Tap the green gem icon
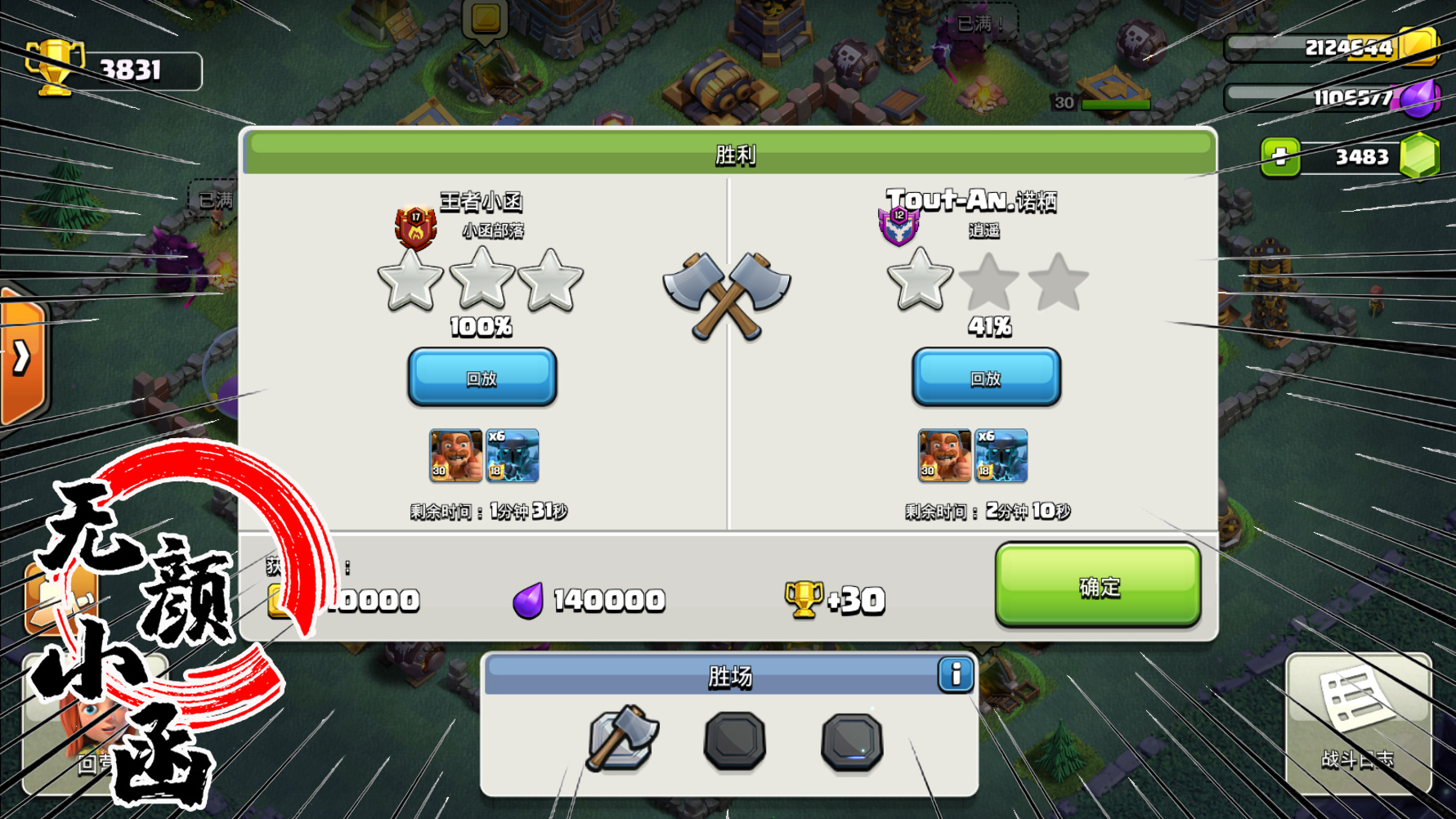This screenshot has height=819, width=1456. coord(1419,156)
